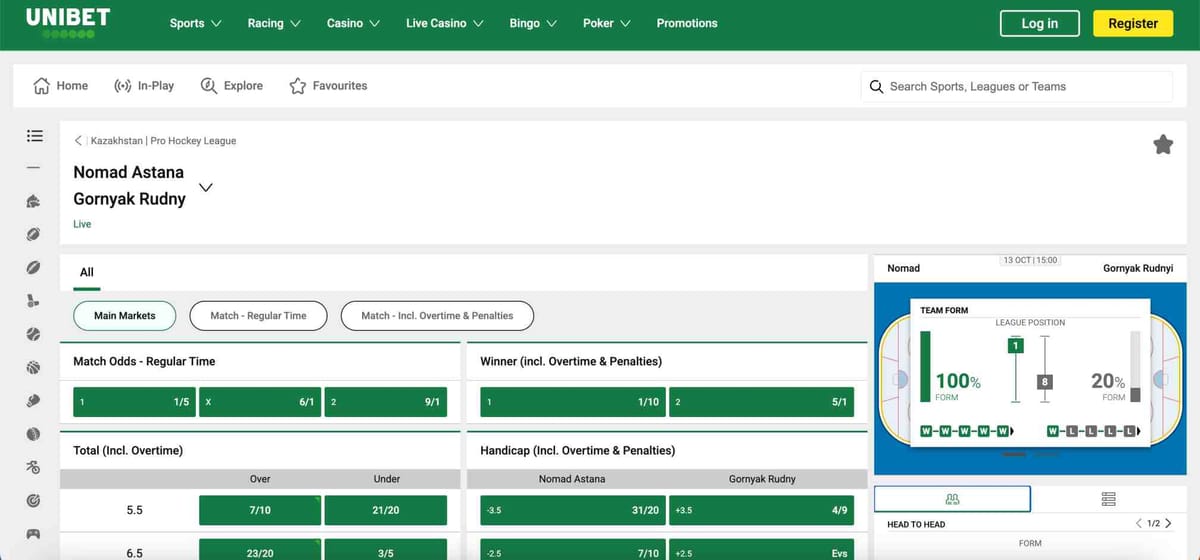Image resolution: width=1200 pixels, height=560 pixels.
Task: Select darts target sidebar icon
Action: point(34,499)
